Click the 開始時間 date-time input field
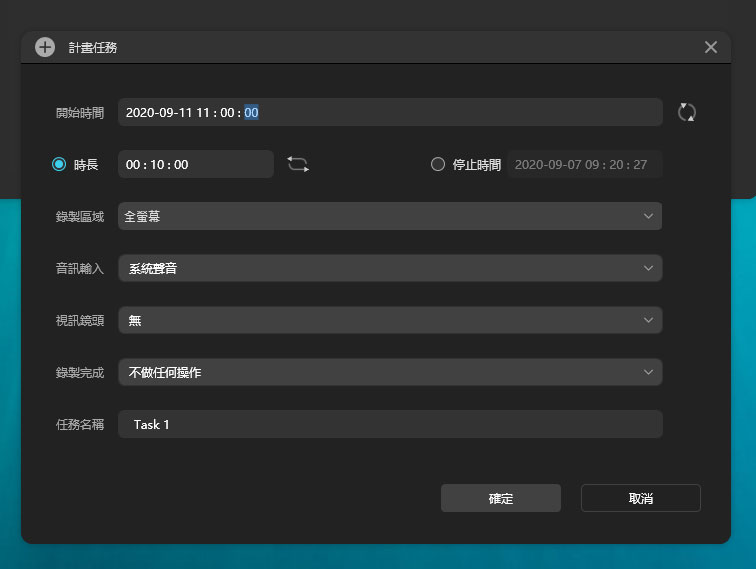Viewport: 756px width, 569px height. (x=390, y=112)
